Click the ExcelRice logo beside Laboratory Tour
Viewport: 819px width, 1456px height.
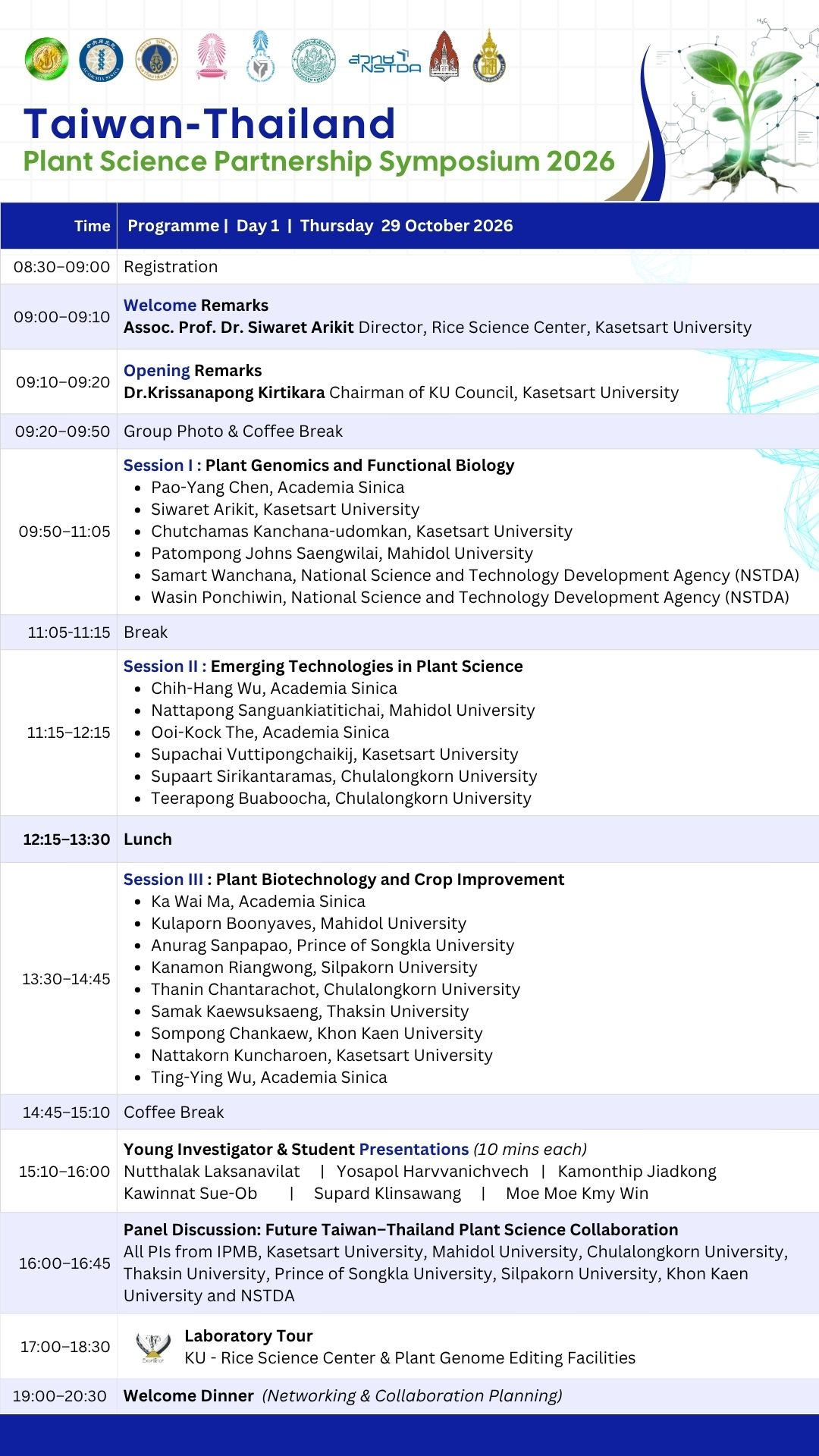click(x=153, y=1348)
